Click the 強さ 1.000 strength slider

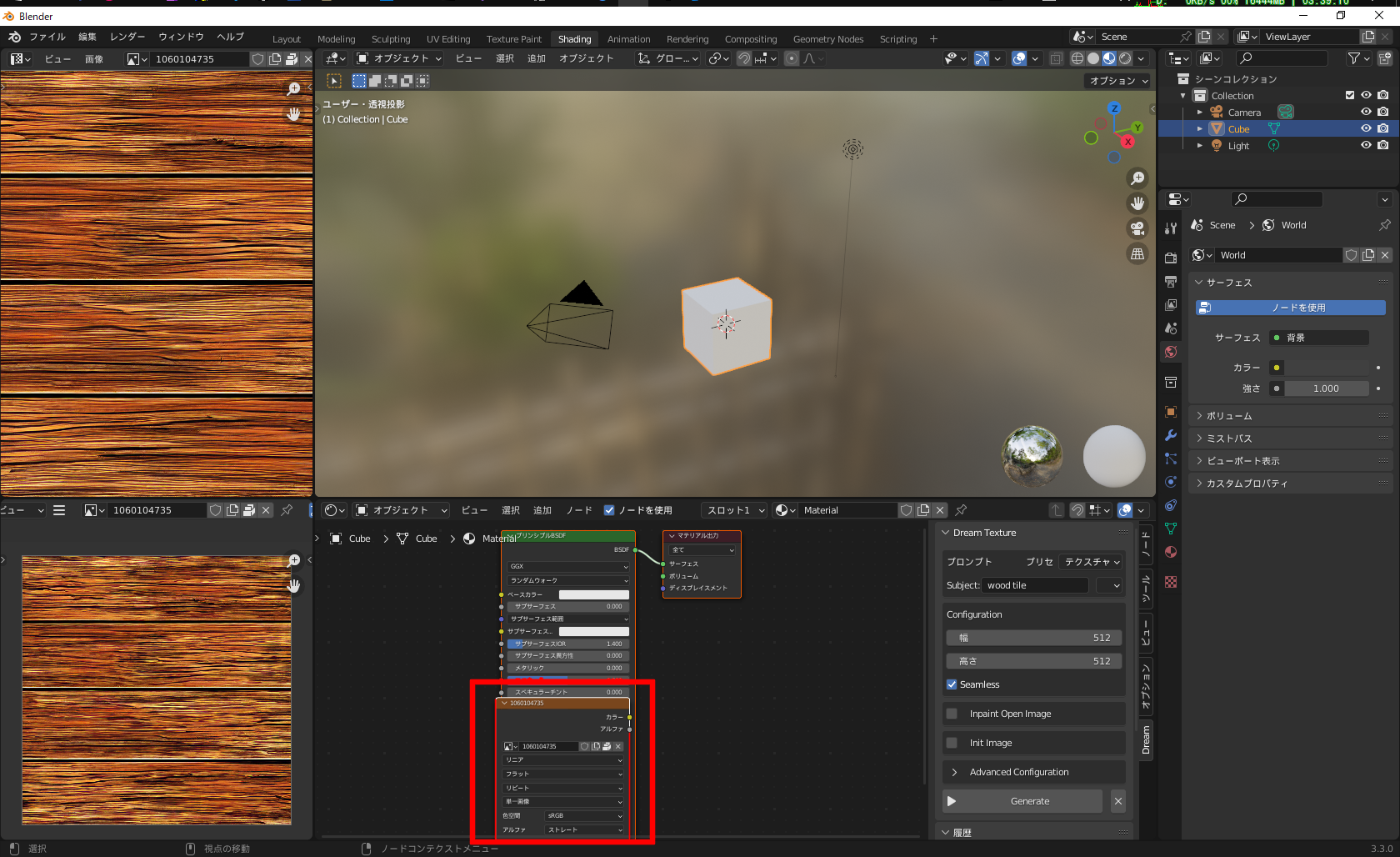point(1327,388)
